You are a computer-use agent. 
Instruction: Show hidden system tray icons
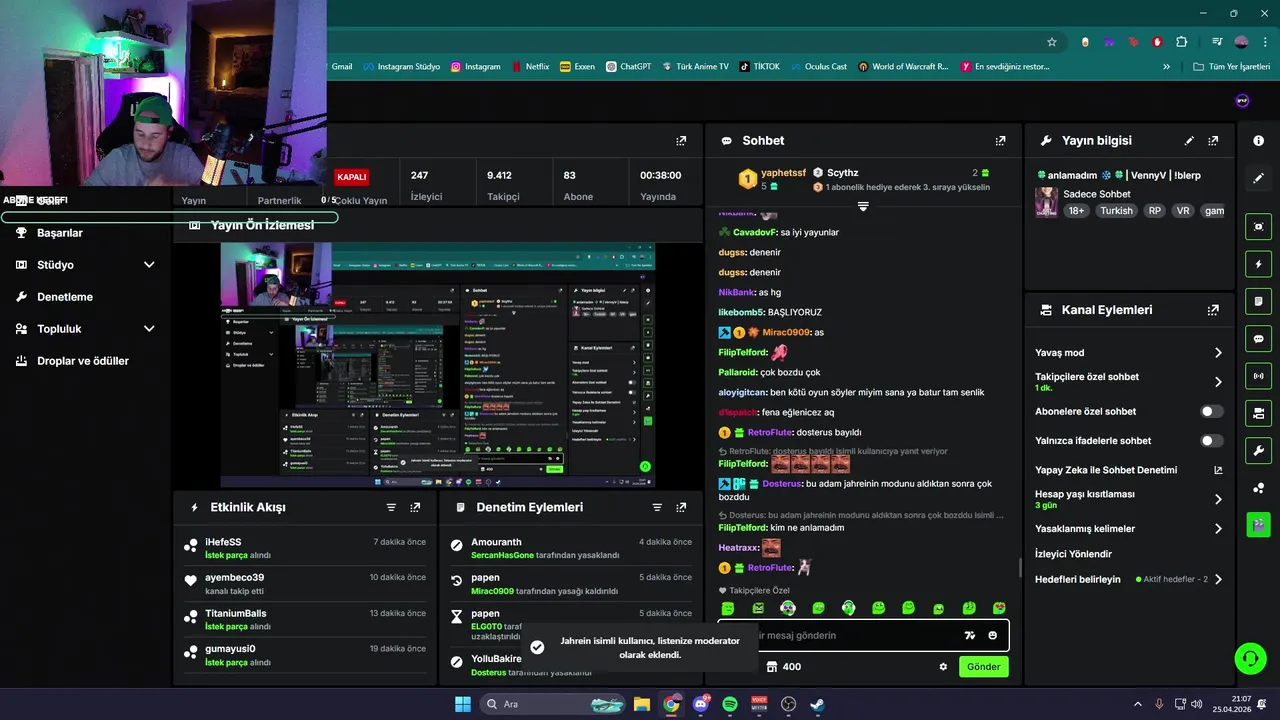tap(1137, 704)
